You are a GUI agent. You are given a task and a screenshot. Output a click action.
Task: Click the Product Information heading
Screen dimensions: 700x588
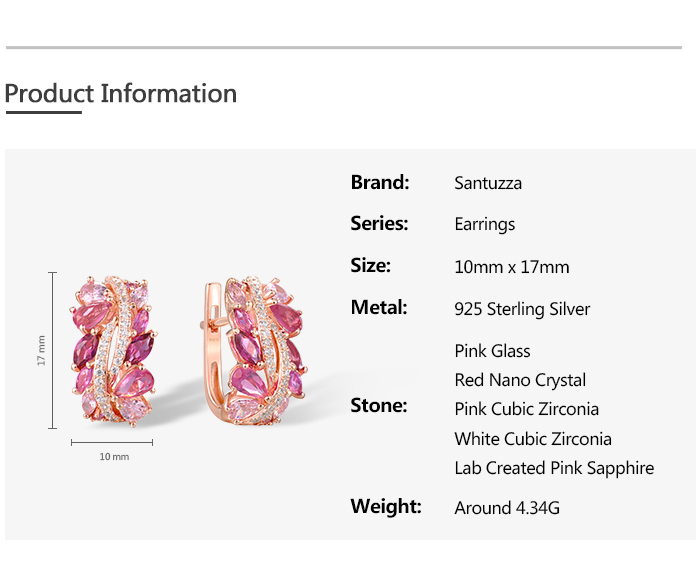121,94
